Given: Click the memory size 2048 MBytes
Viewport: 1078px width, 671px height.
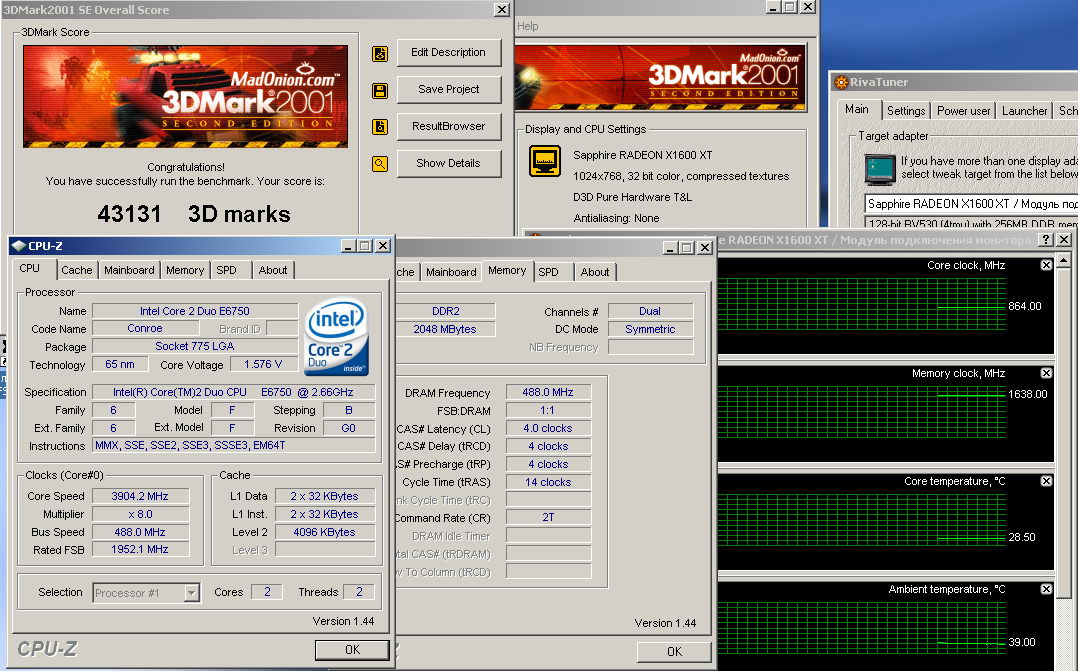Looking at the screenshot, I should tap(445, 329).
